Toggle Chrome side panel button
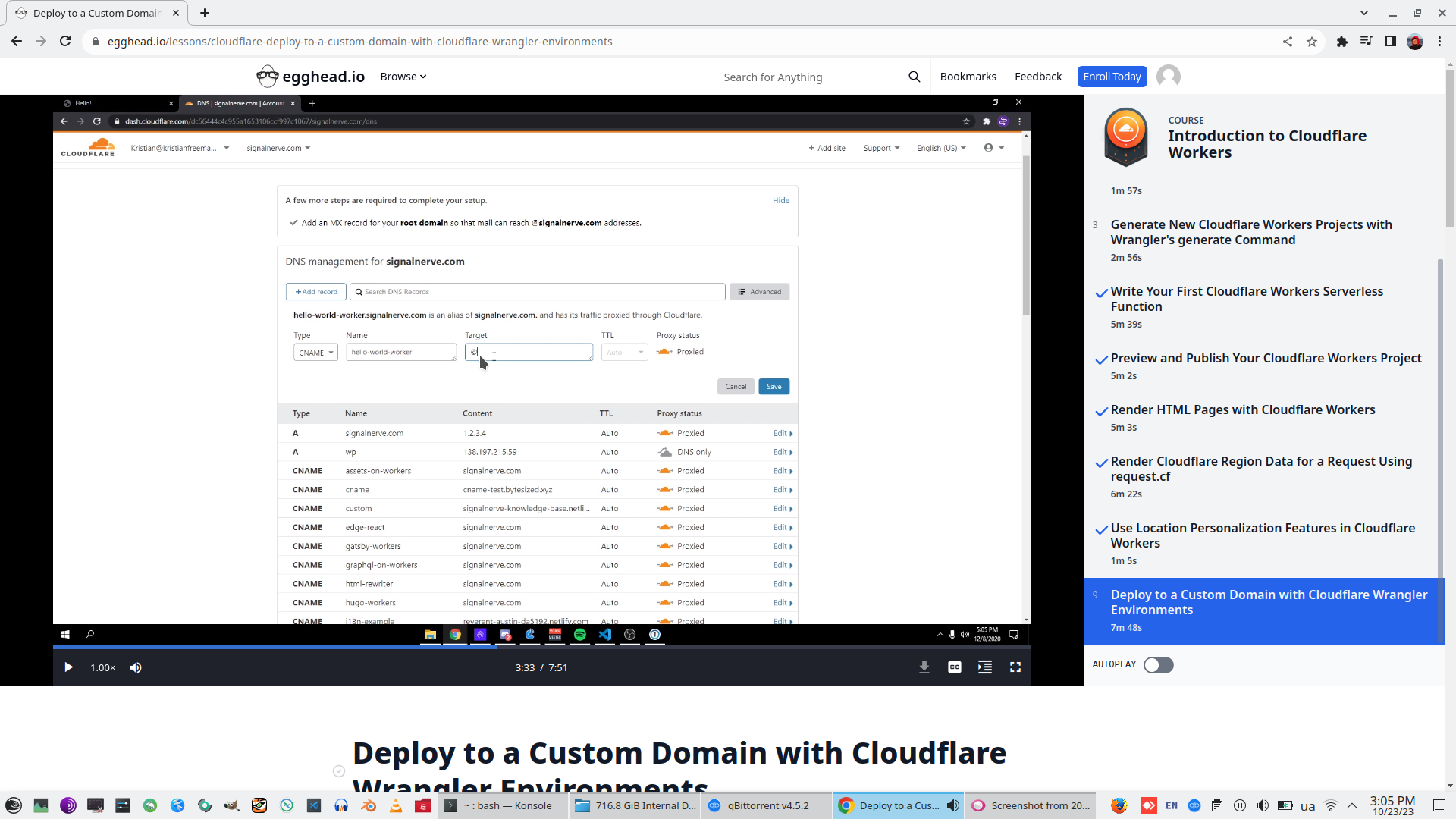 (x=1390, y=42)
